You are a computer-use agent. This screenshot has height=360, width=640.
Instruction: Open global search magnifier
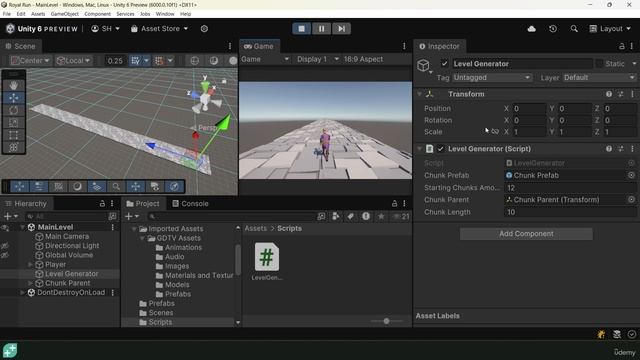[574, 29]
